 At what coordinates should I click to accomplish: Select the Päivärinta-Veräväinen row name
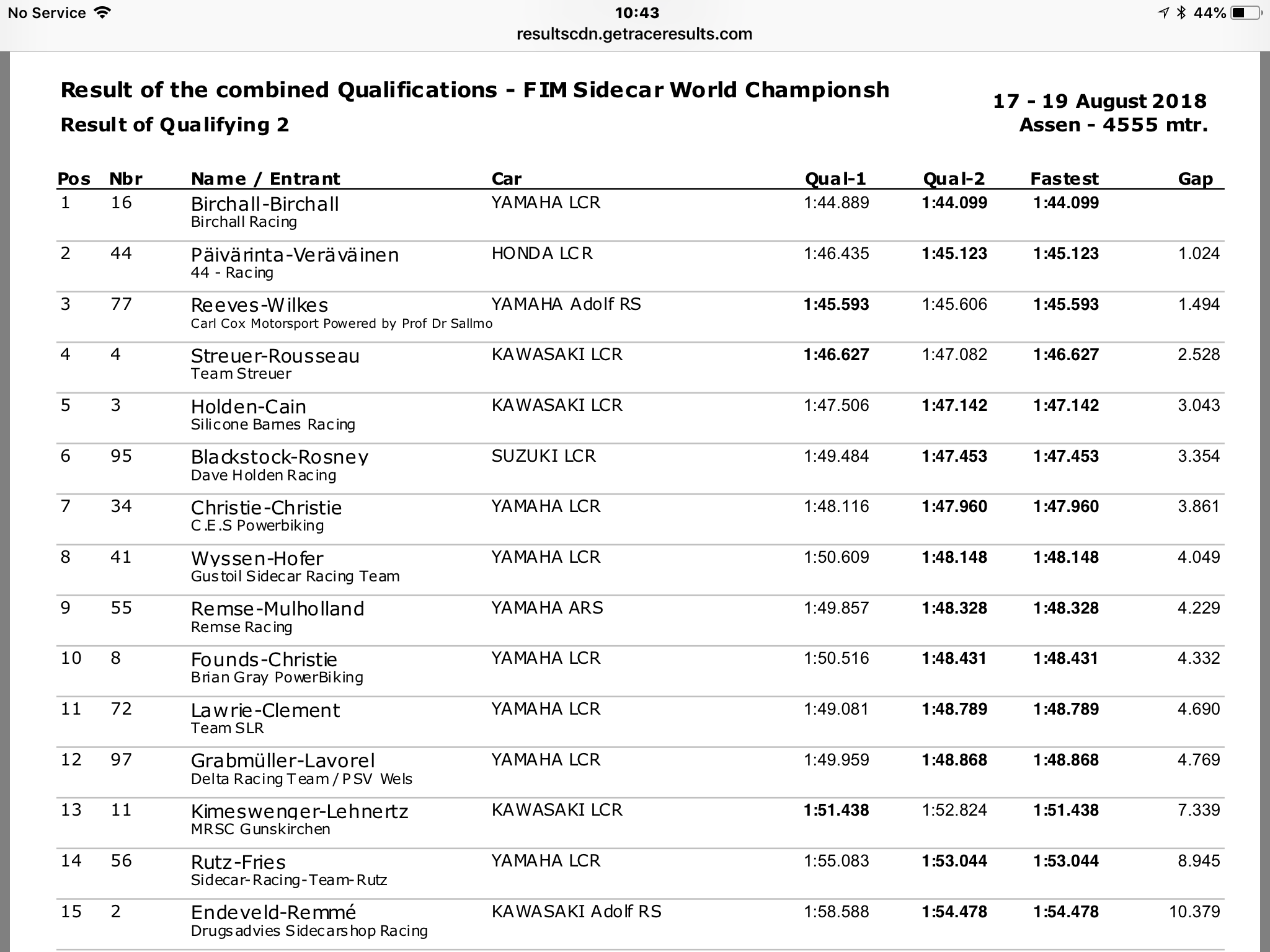coord(295,255)
